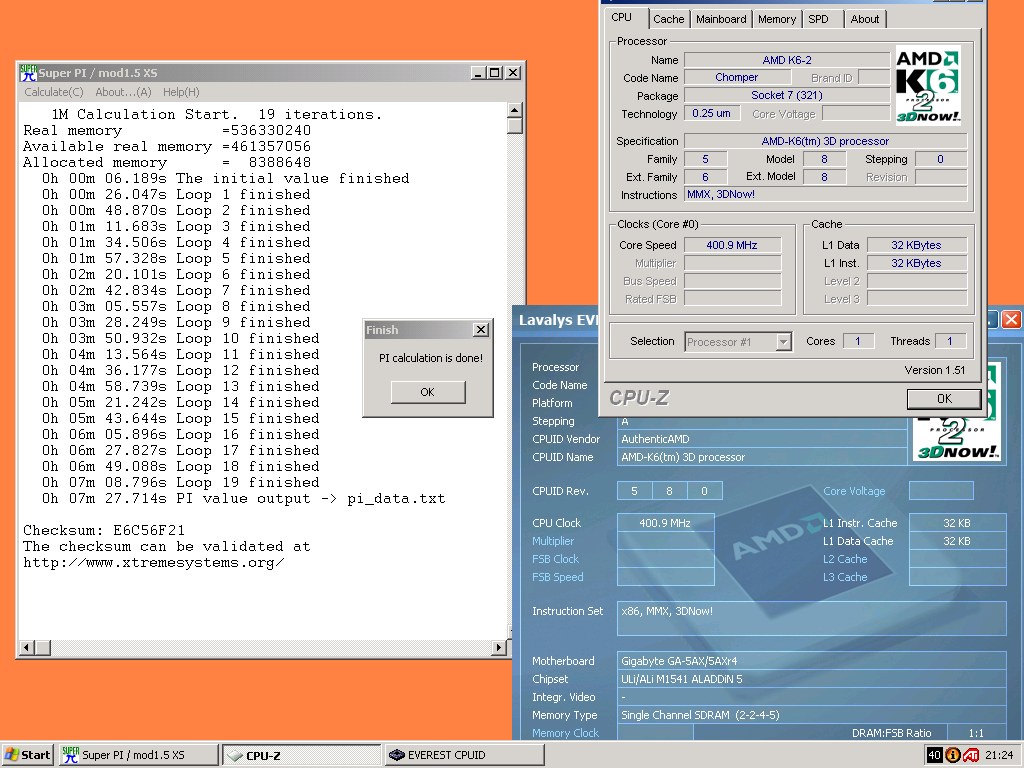Click the Gigabyte GA-5AX/5AXr4 motherboard value
The width and height of the screenshot is (1024, 768).
tap(812, 661)
